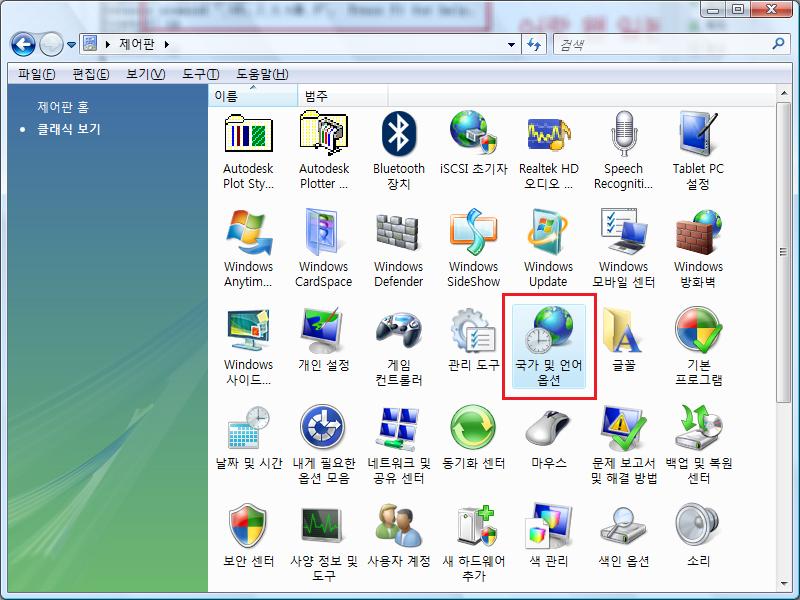Open the 보기(V) menu

[x=145, y=74]
